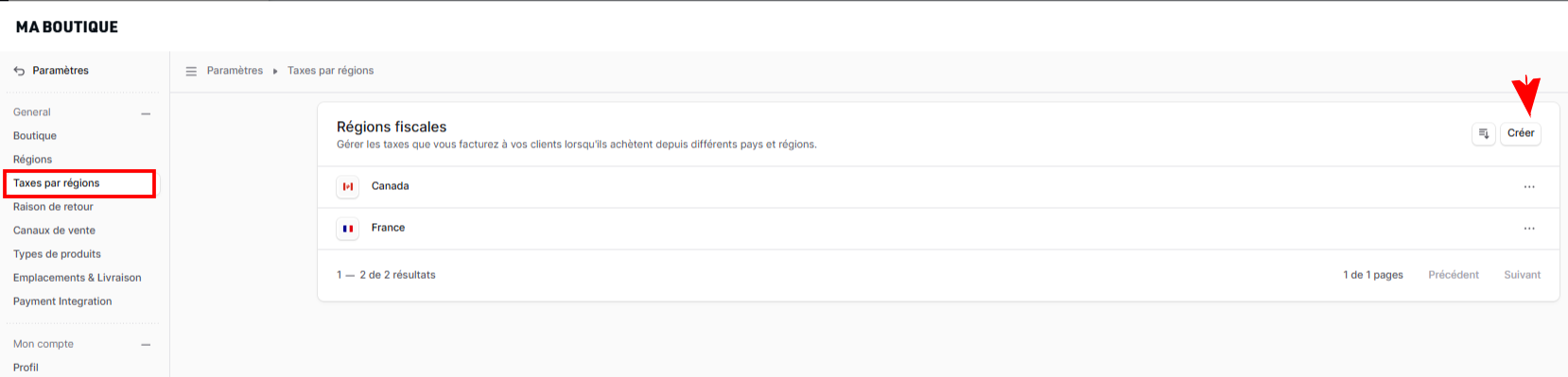Click the breadcrumb arrow separator
This screenshot has width=1568, height=377.
275,71
